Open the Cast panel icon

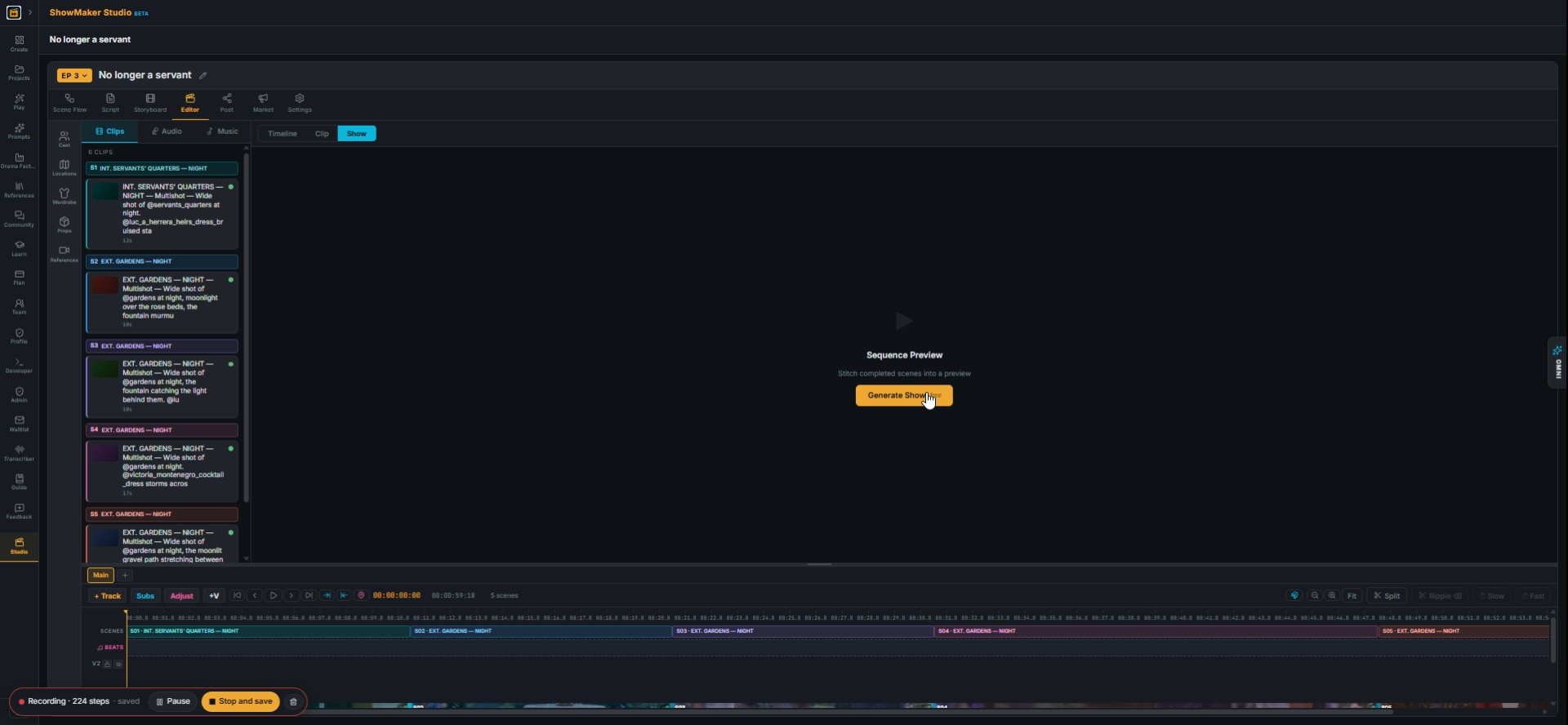(x=64, y=139)
